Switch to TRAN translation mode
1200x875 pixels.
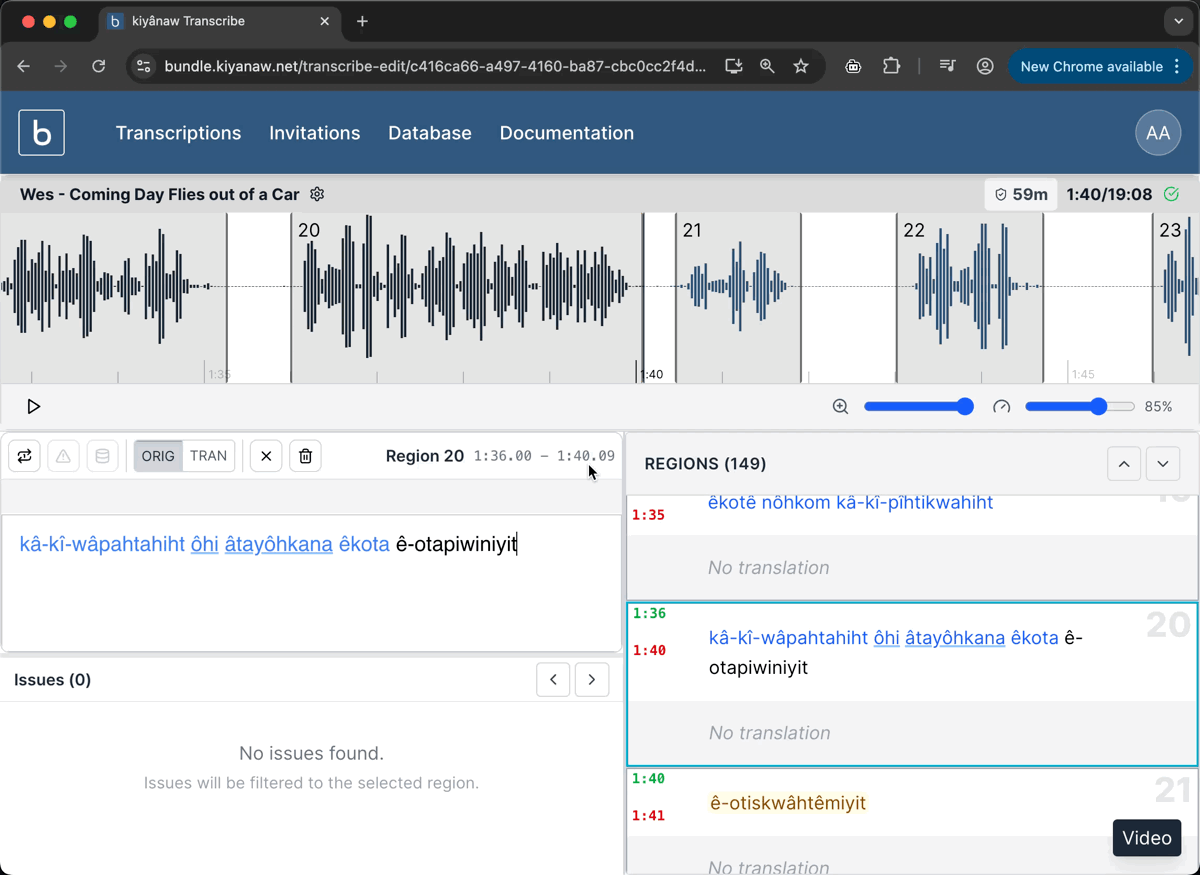208,456
